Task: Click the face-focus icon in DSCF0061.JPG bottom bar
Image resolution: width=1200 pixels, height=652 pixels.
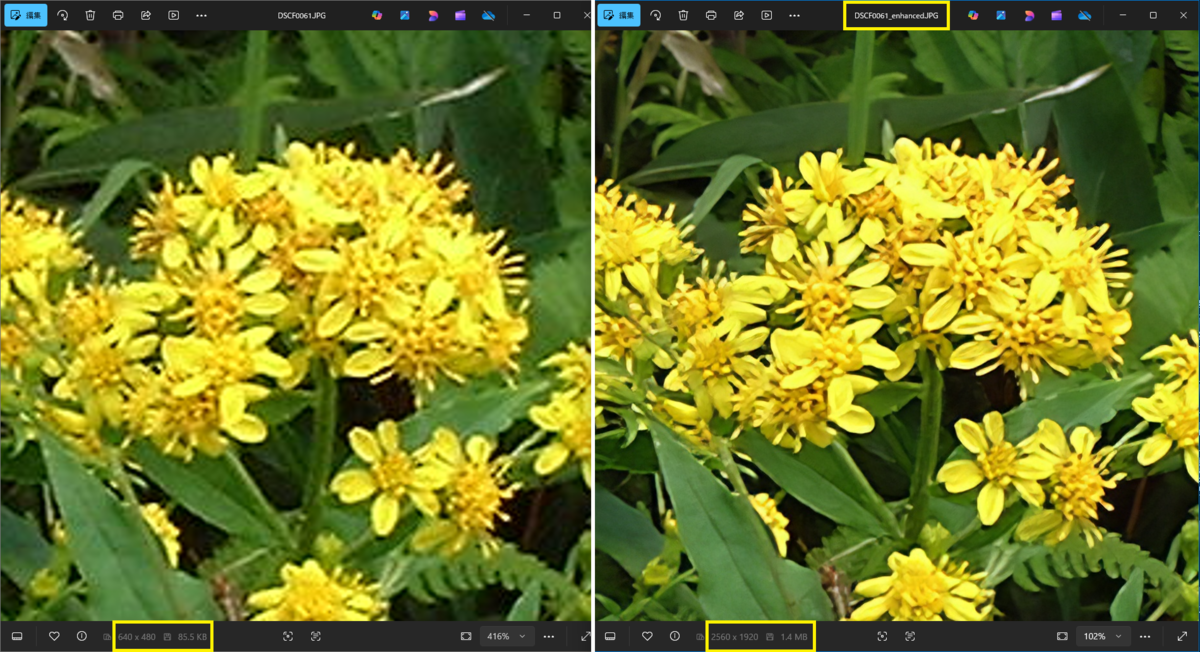Action: click(288, 636)
